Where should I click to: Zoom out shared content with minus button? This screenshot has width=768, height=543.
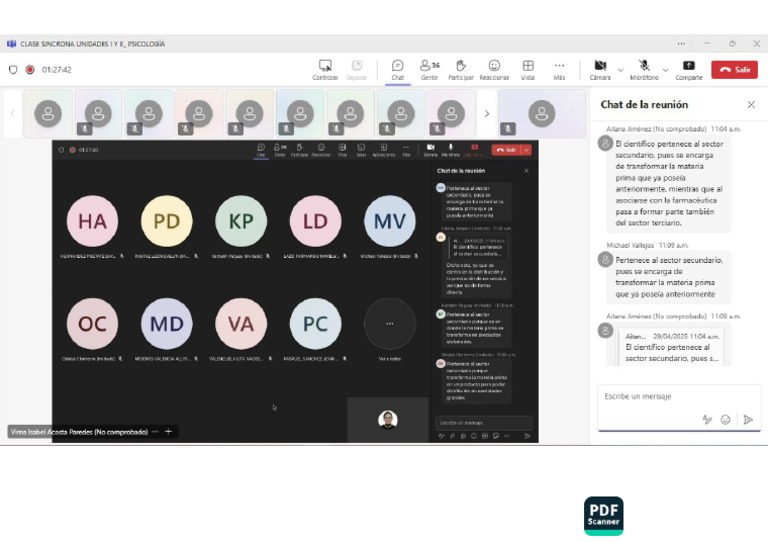[x=155, y=431]
